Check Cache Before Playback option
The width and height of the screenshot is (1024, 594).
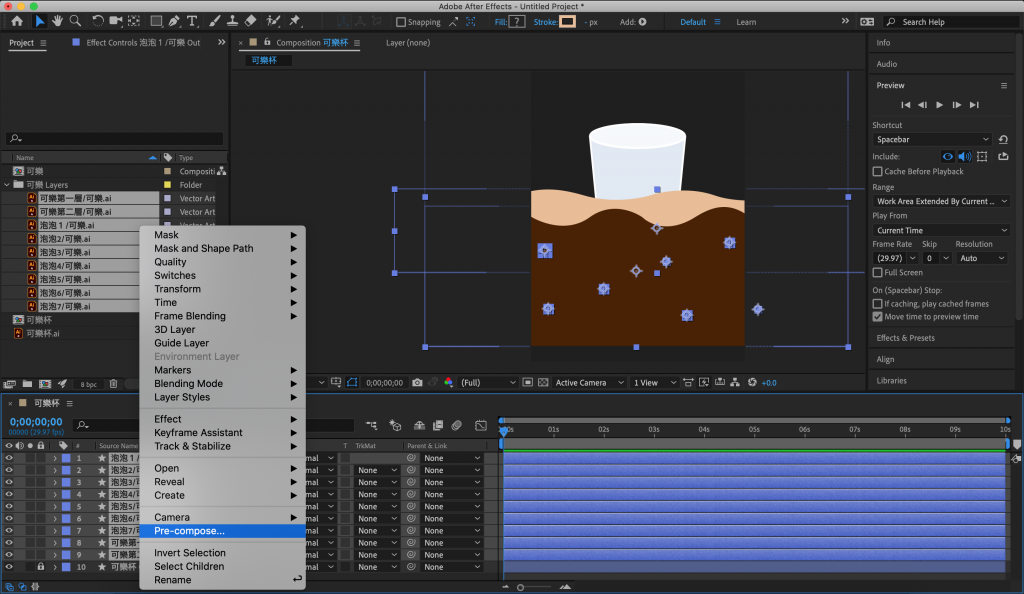coord(878,172)
